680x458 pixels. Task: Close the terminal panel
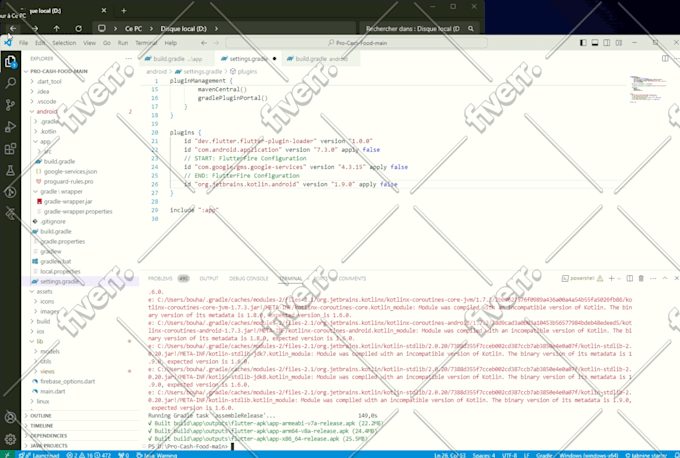pos(676,278)
